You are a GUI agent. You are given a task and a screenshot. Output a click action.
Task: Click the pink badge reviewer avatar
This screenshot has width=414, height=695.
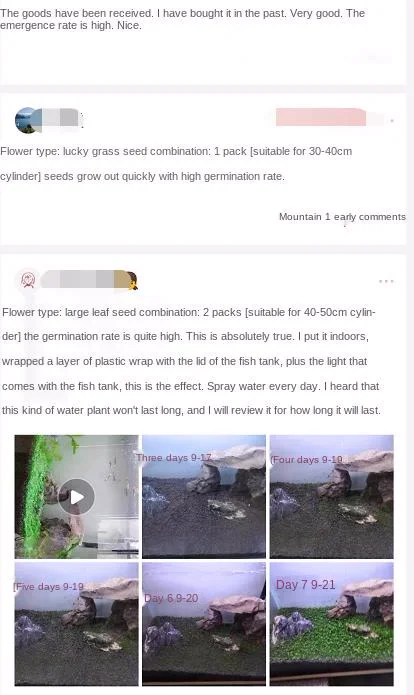tap(28, 280)
